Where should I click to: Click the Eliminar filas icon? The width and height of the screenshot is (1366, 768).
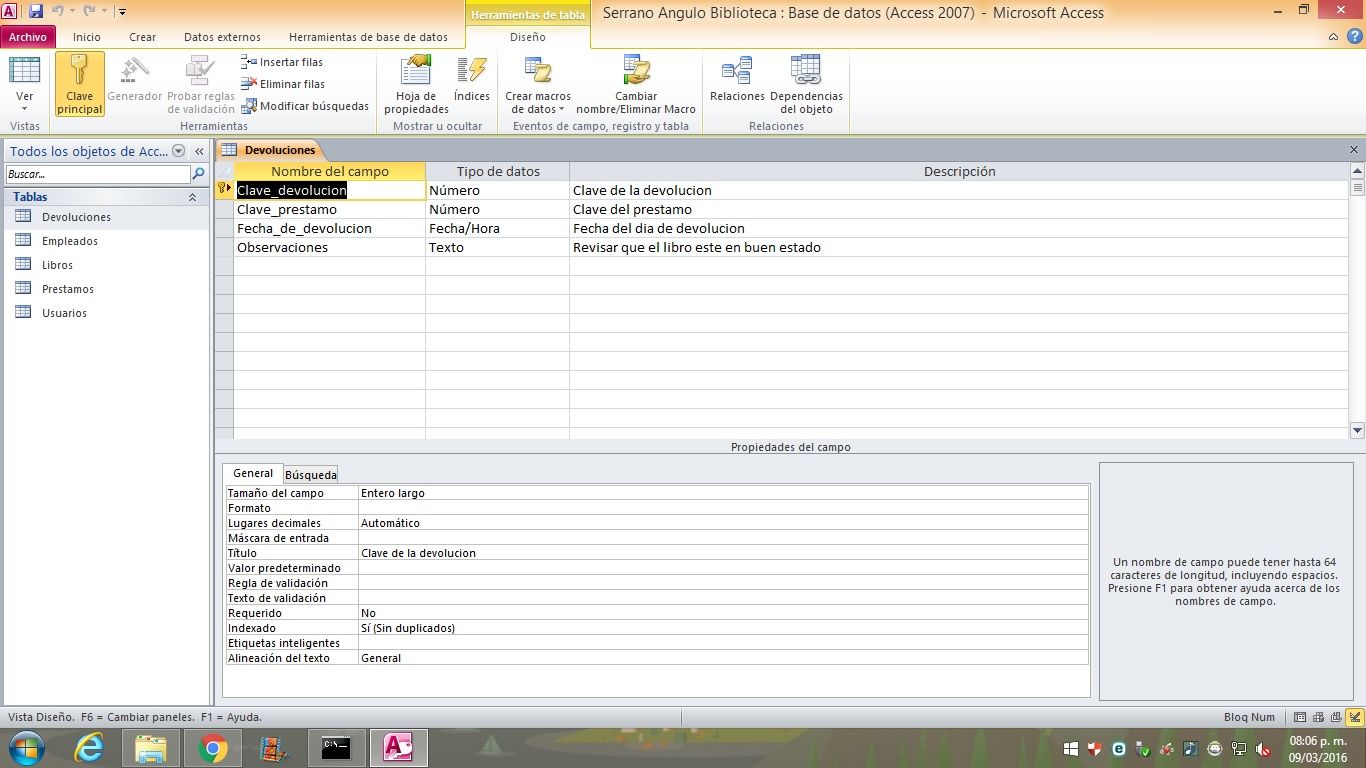[x=250, y=84]
